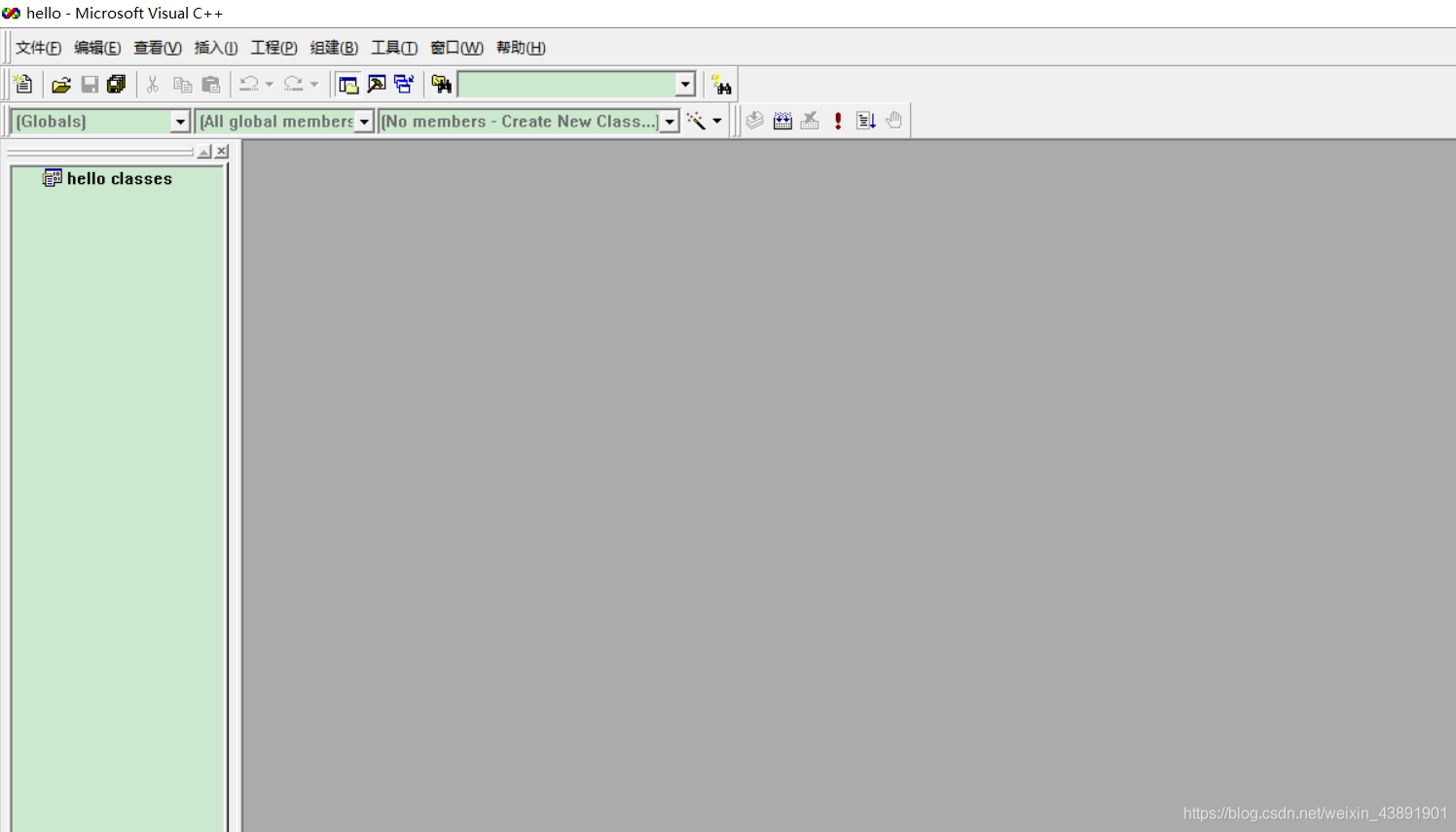Screen dimensions: 1456x832
Task: Toggle the Output window icon
Action: click(377, 85)
